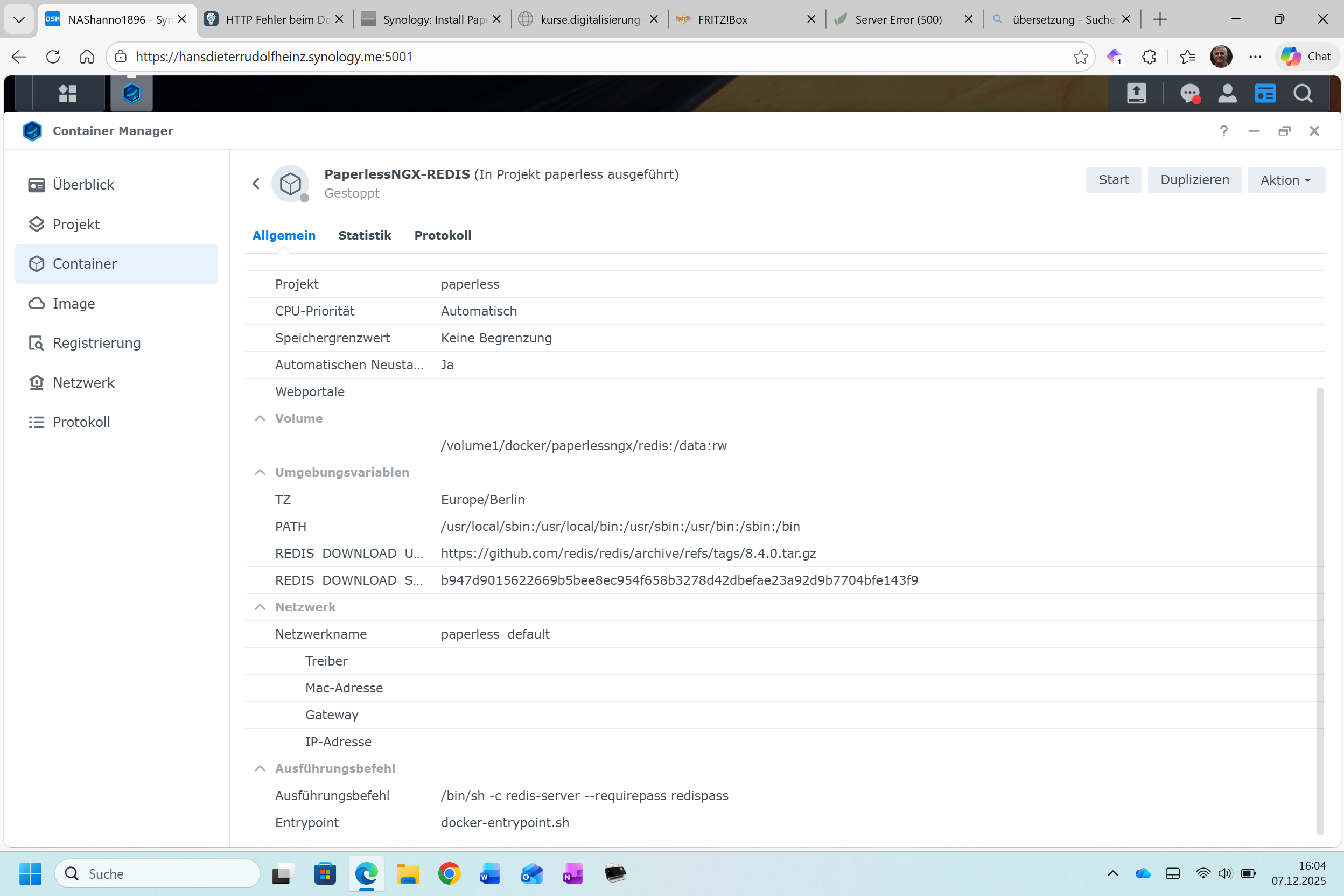Image resolution: width=1344 pixels, height=896 pixels.
Task: Open the DSM widgets panel icon
Action: click(1264, 93)
